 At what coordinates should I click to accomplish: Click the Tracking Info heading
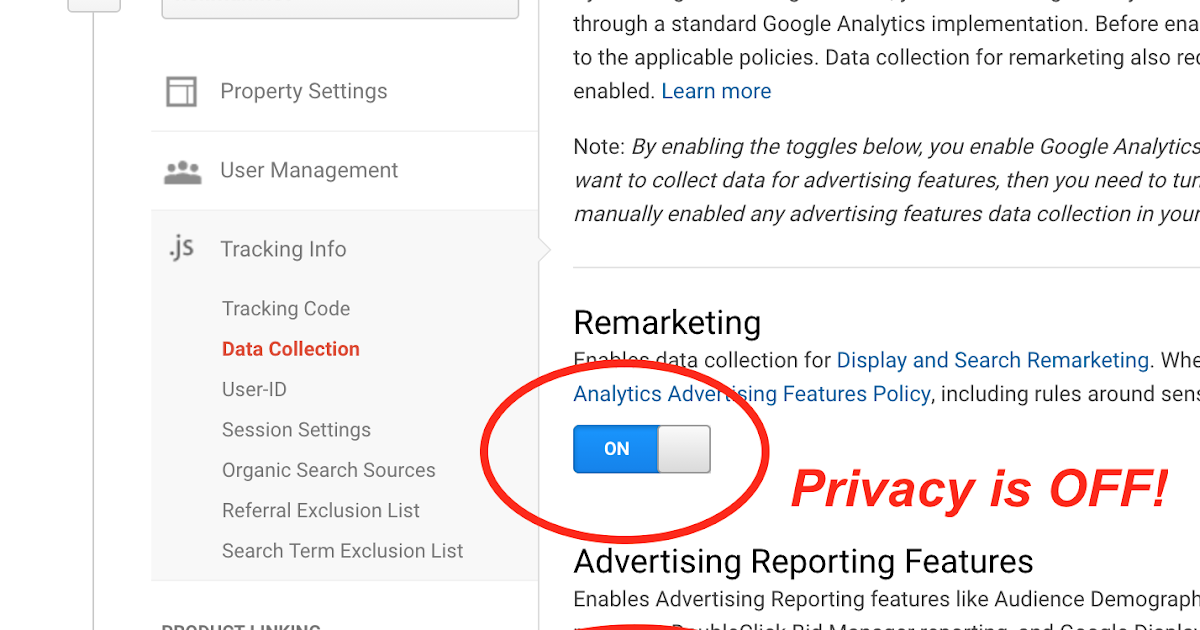click(x=283, y=248)
